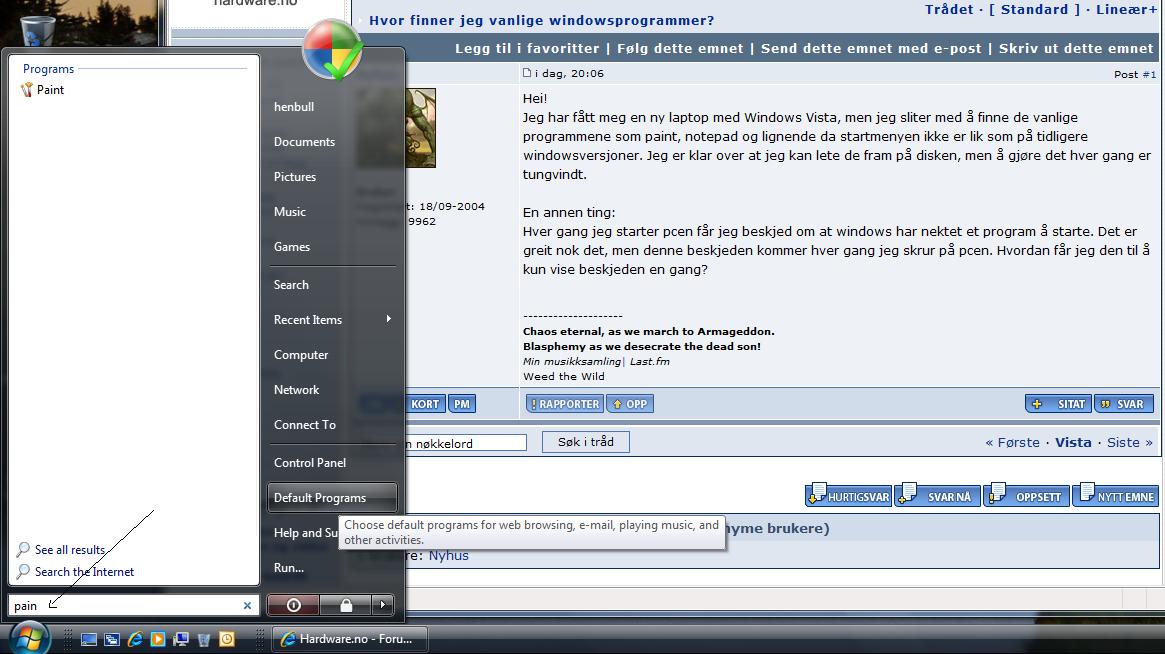Screen dimensions: 1165x654
Task: Click the SVAR reply button on the post
Action: tap(1123, 404)
